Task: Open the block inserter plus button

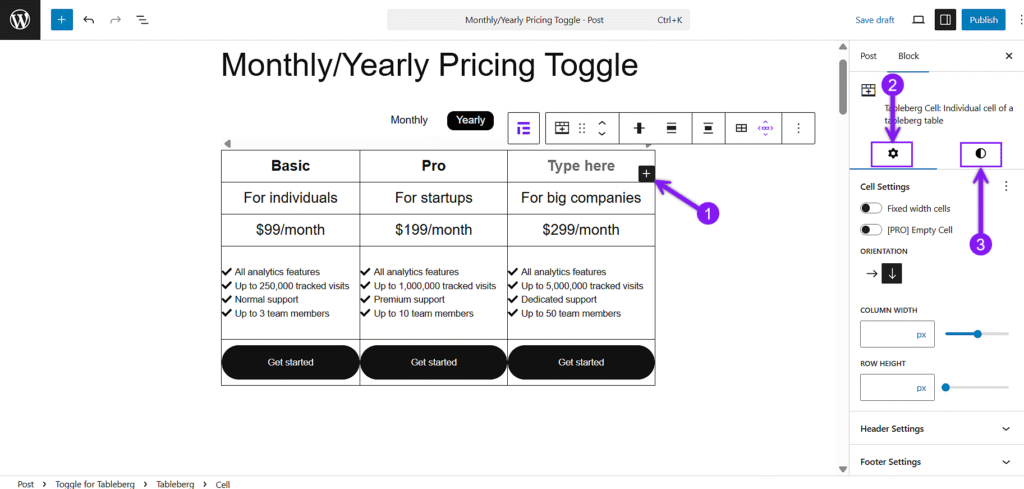Action: [x=61, y=20]
